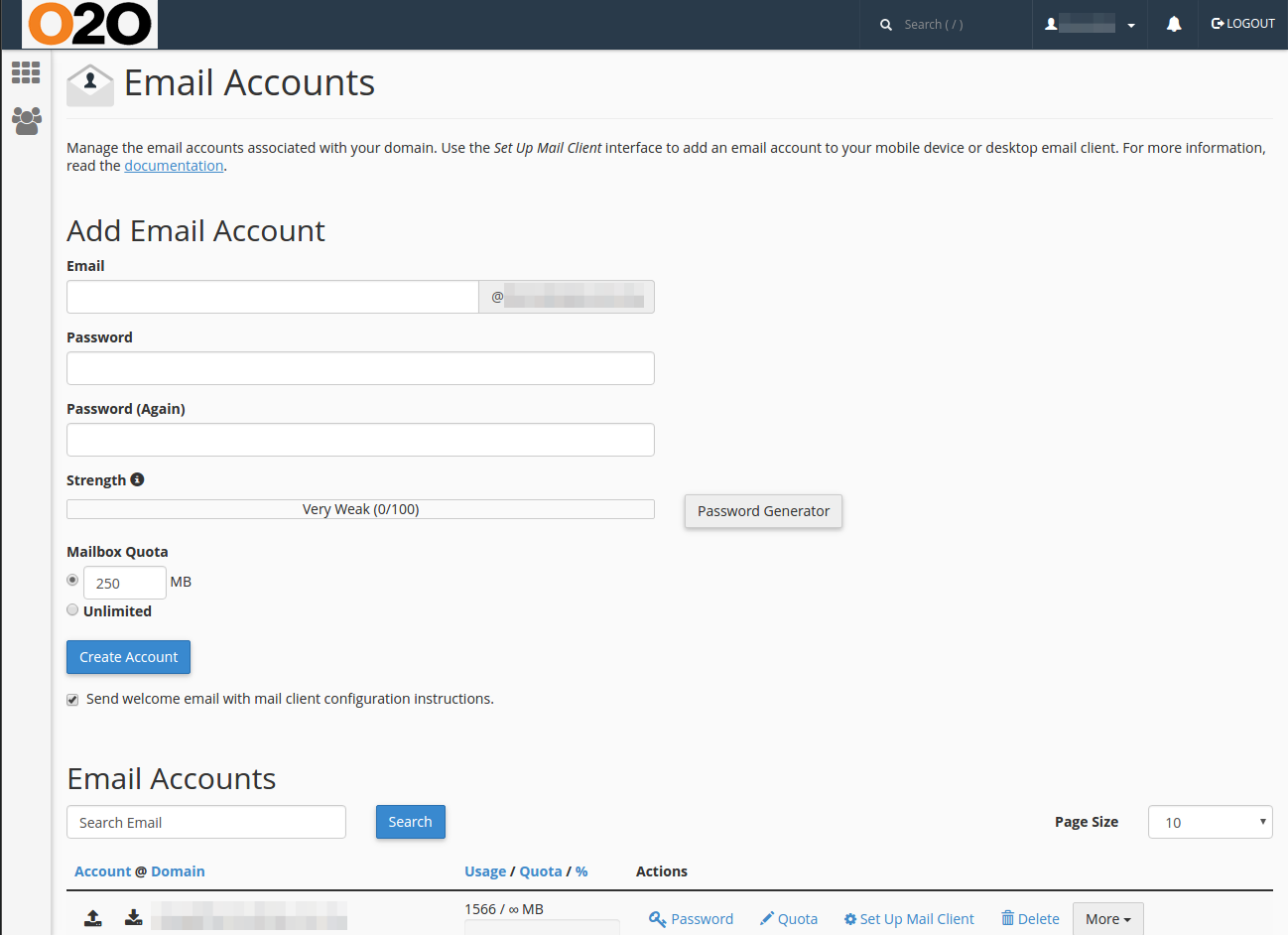1288x935 pixels.
Task: Click the Strength info icon
Action: coord(138,479)
